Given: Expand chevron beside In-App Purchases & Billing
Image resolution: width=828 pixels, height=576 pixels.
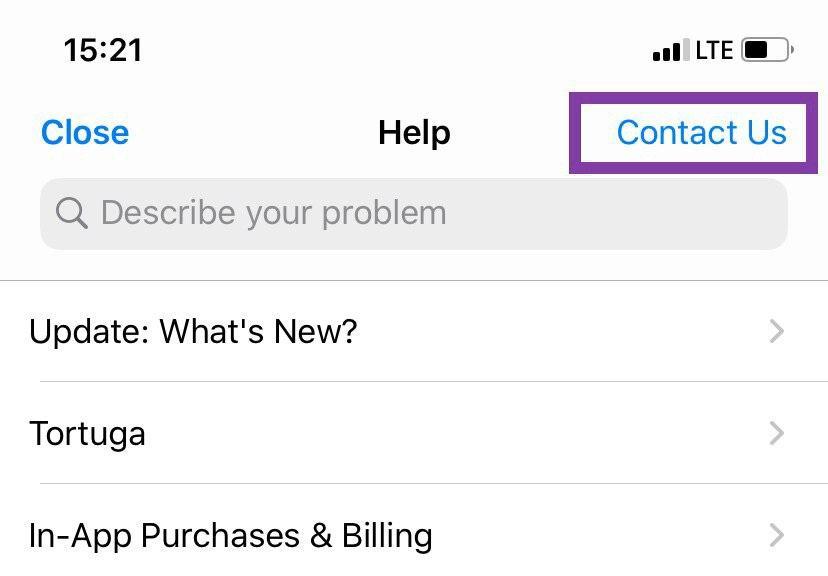Looking at the screenshot, I should point(776,535).
